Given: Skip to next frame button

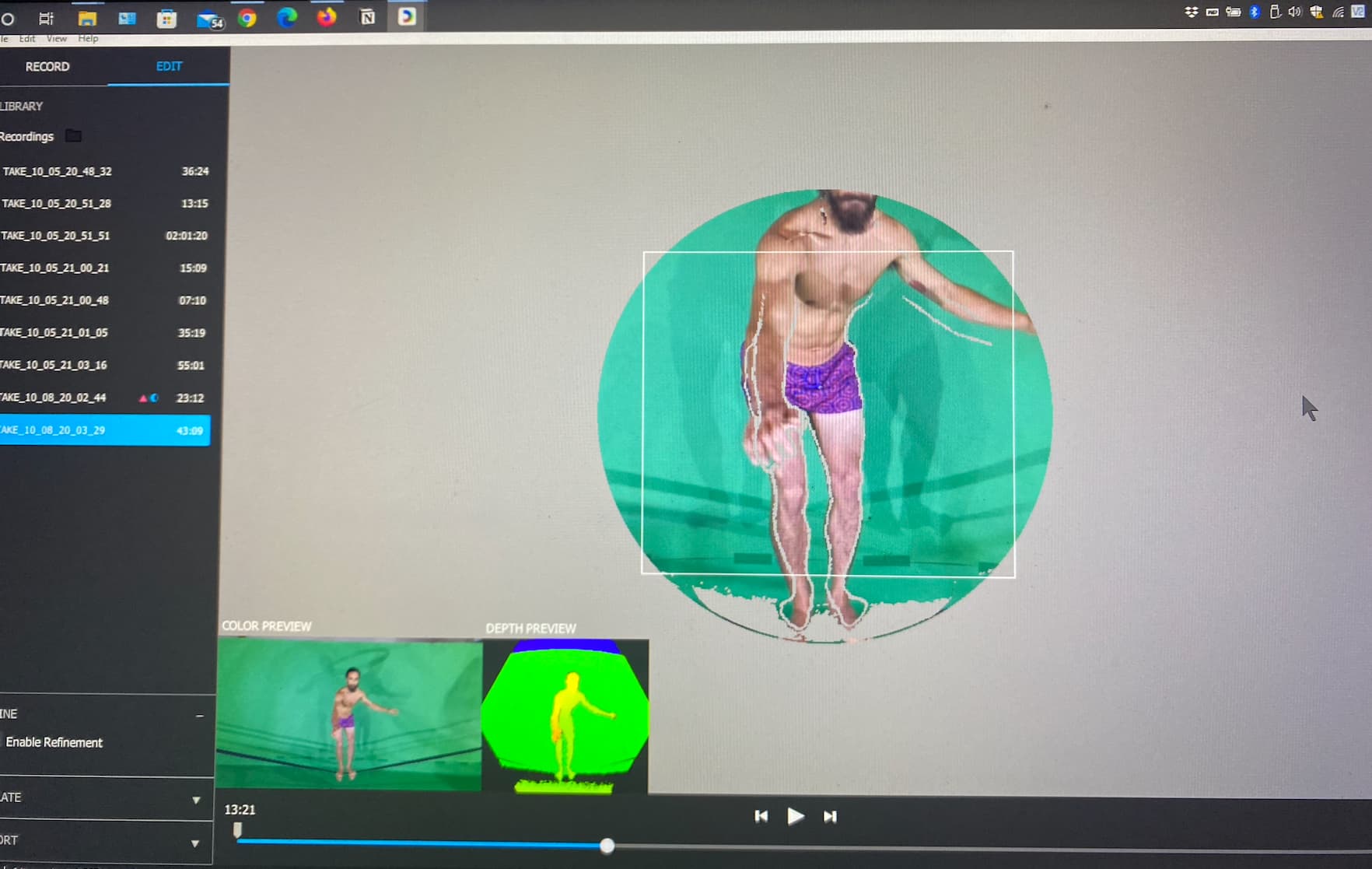Looking at the screenshot, I should (x=830, y=816).
